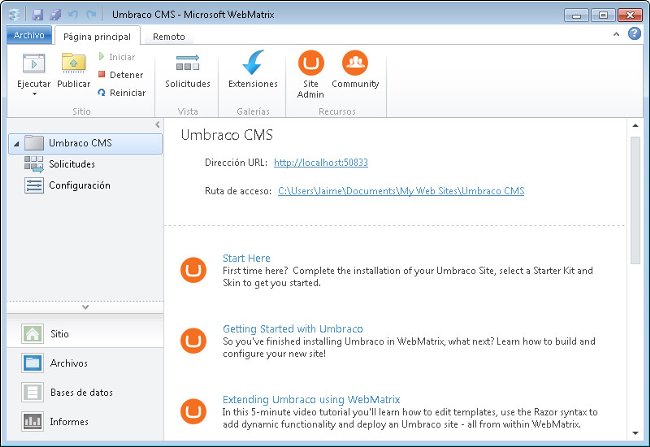Select Solicitudes in the site tree

72,164
